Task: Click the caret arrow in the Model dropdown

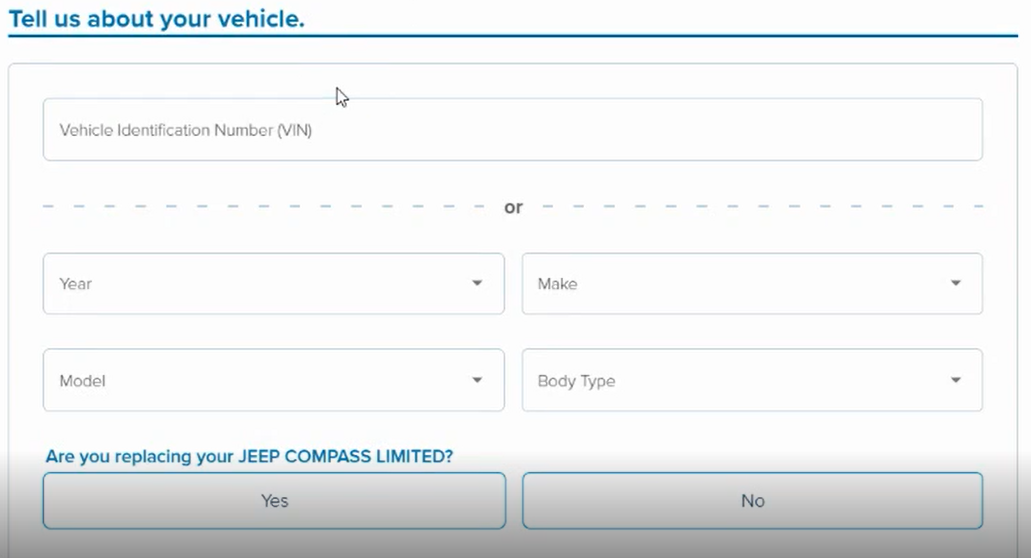Action: click(477, 381)
